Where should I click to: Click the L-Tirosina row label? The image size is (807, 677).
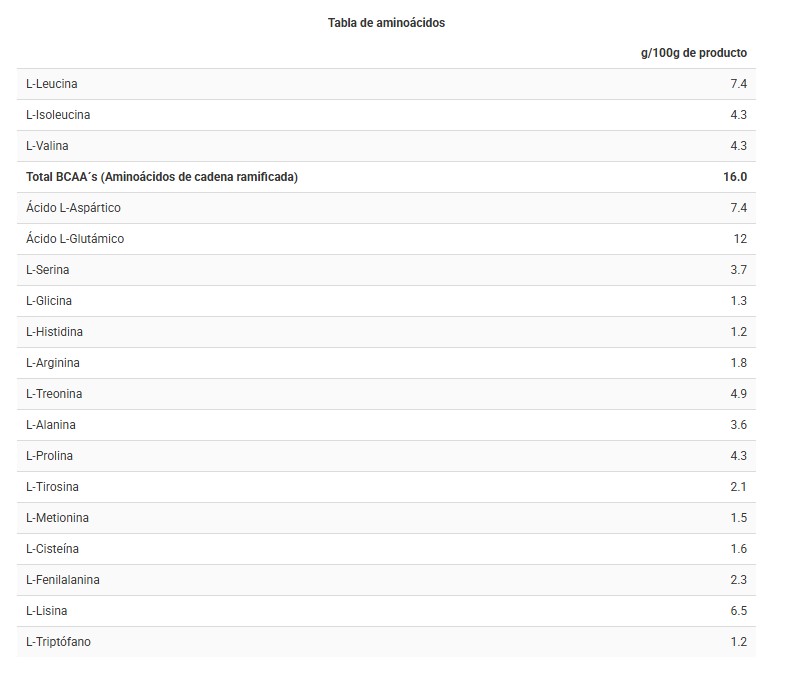point(52,487)
